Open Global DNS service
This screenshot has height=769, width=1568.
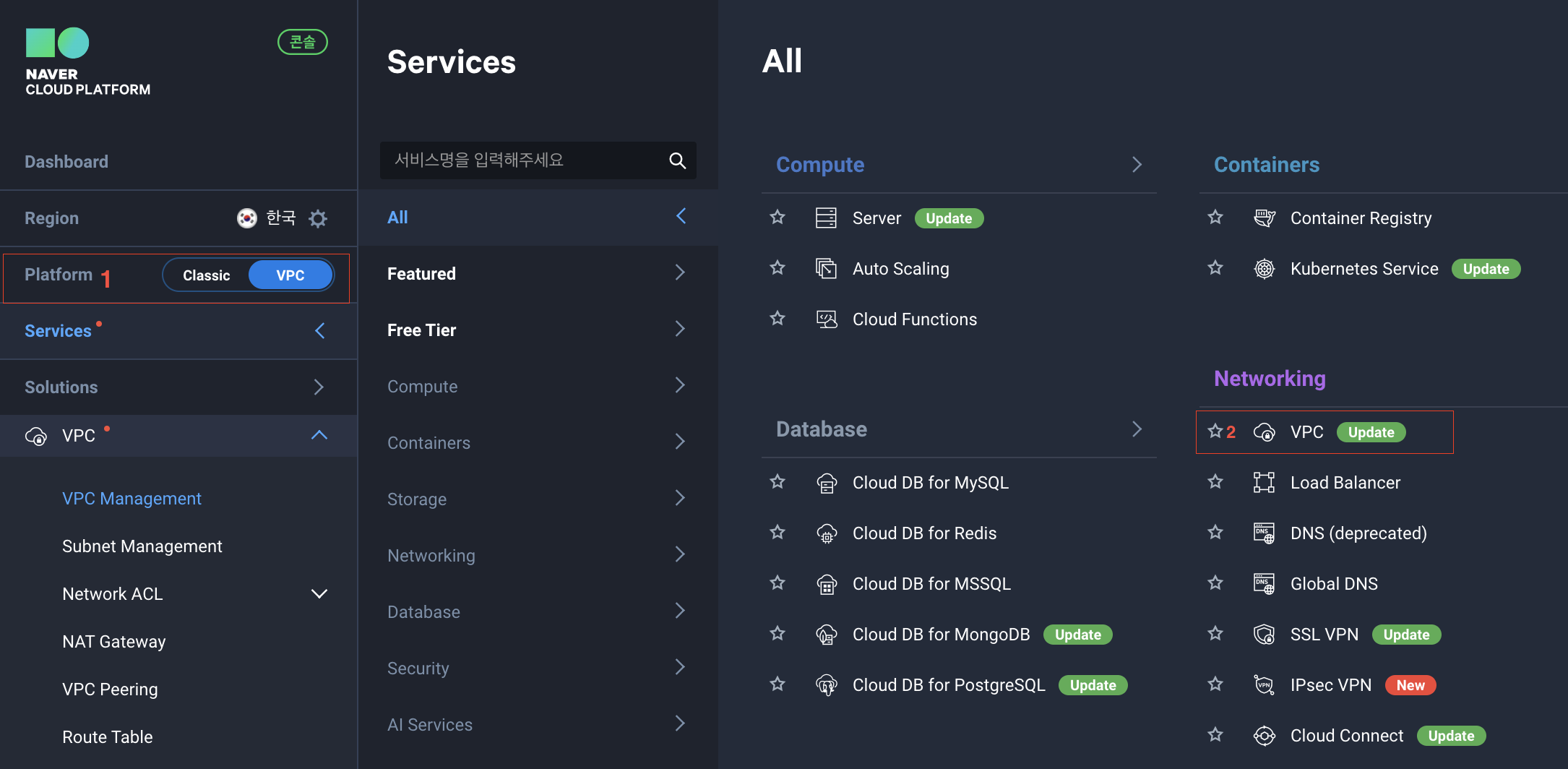coord(1334,584)
